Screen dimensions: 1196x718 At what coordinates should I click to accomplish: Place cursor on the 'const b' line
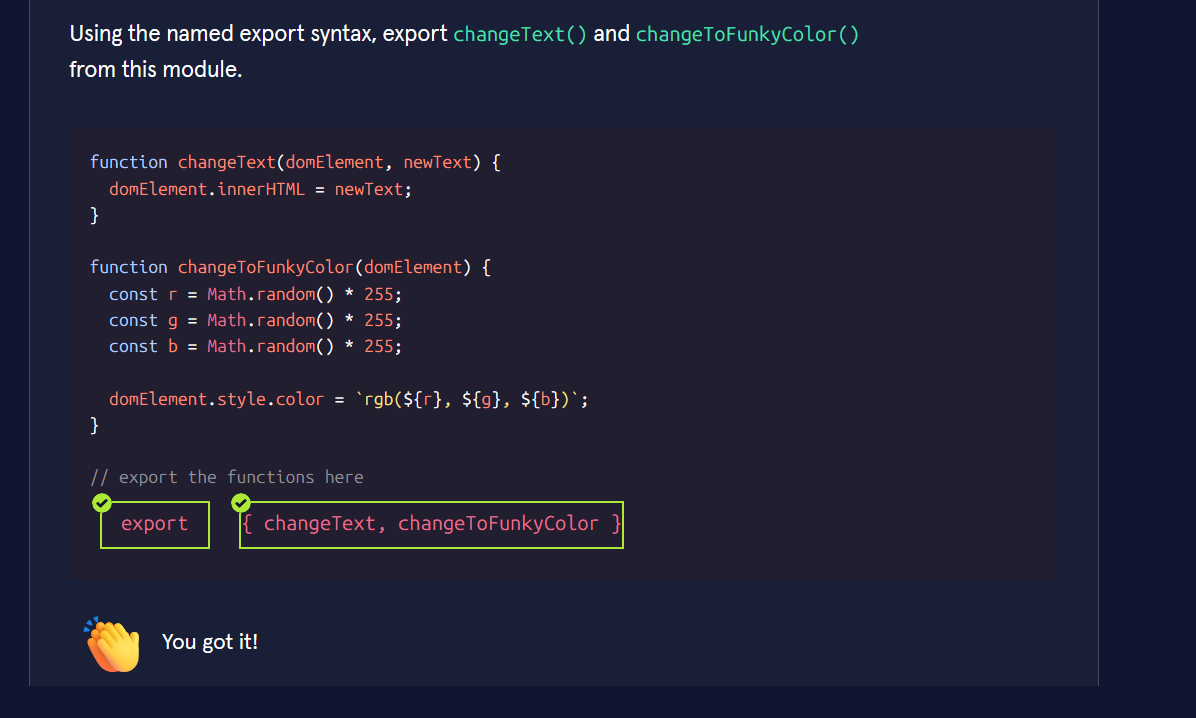255,346
